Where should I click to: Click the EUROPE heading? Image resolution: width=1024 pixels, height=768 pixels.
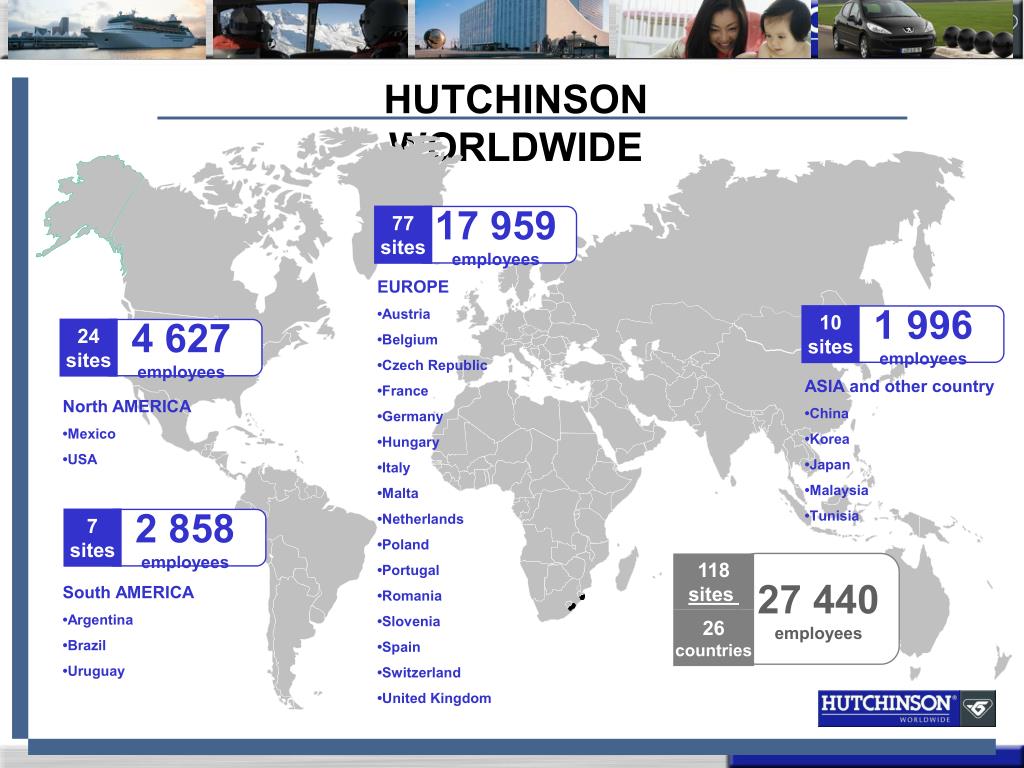(x=413, y=287)
